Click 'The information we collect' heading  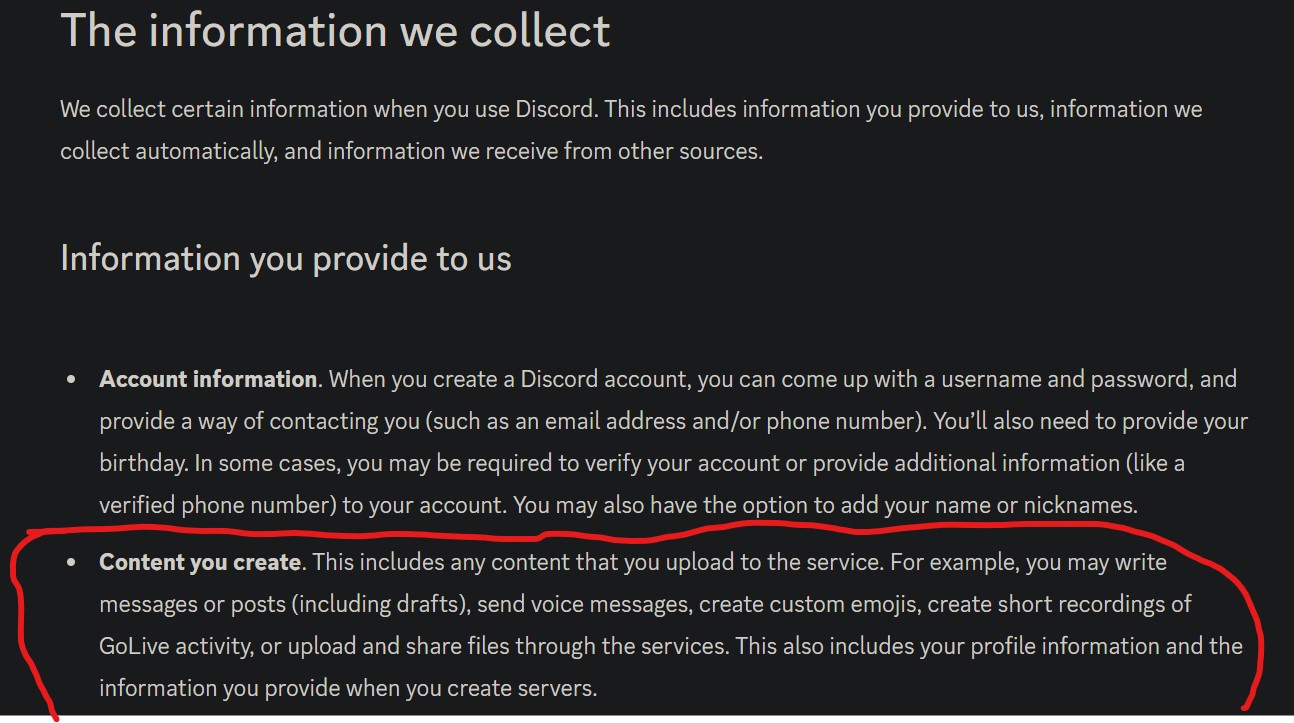(335, 29)
